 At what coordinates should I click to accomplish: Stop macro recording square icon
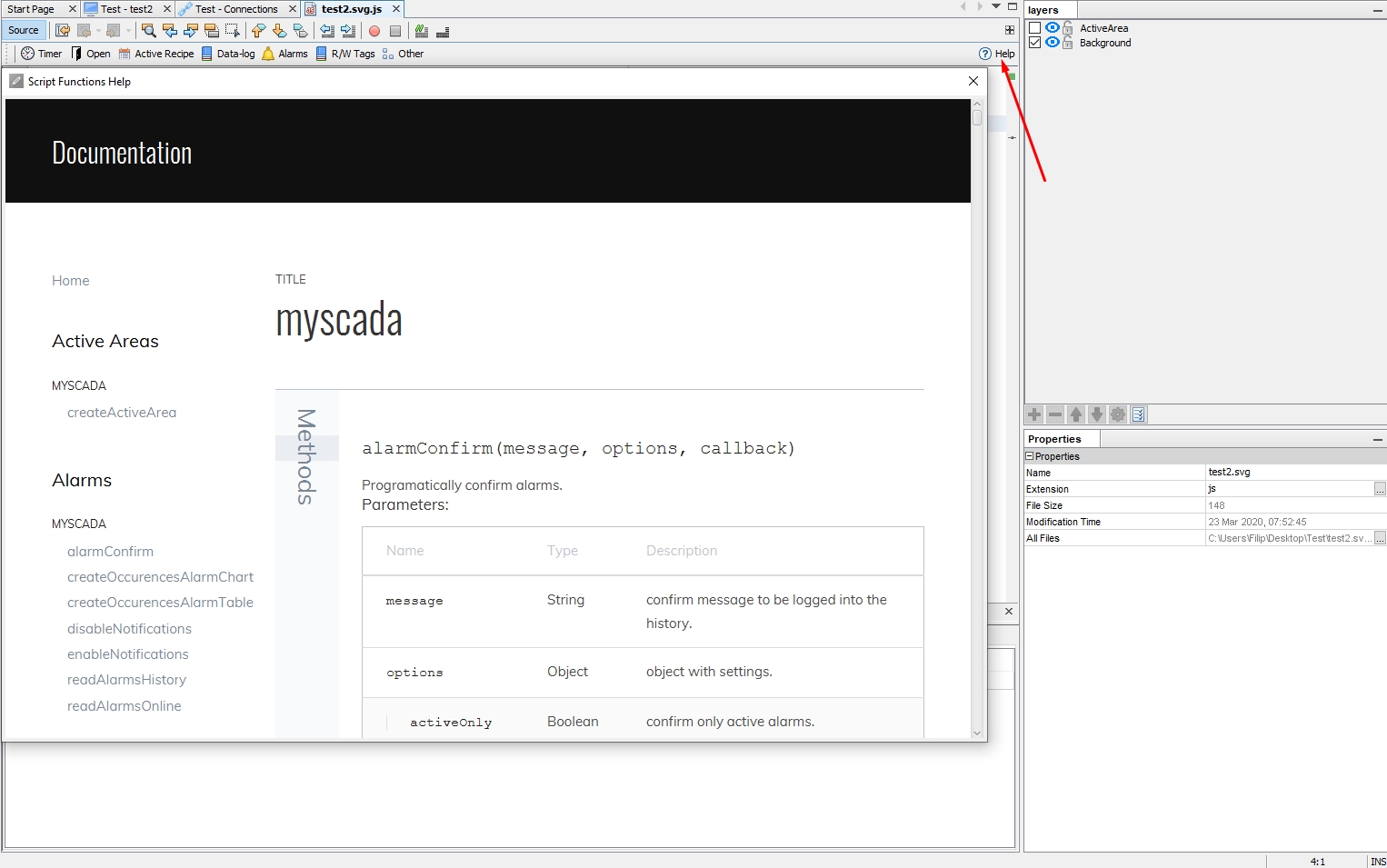tap(395, 31)
